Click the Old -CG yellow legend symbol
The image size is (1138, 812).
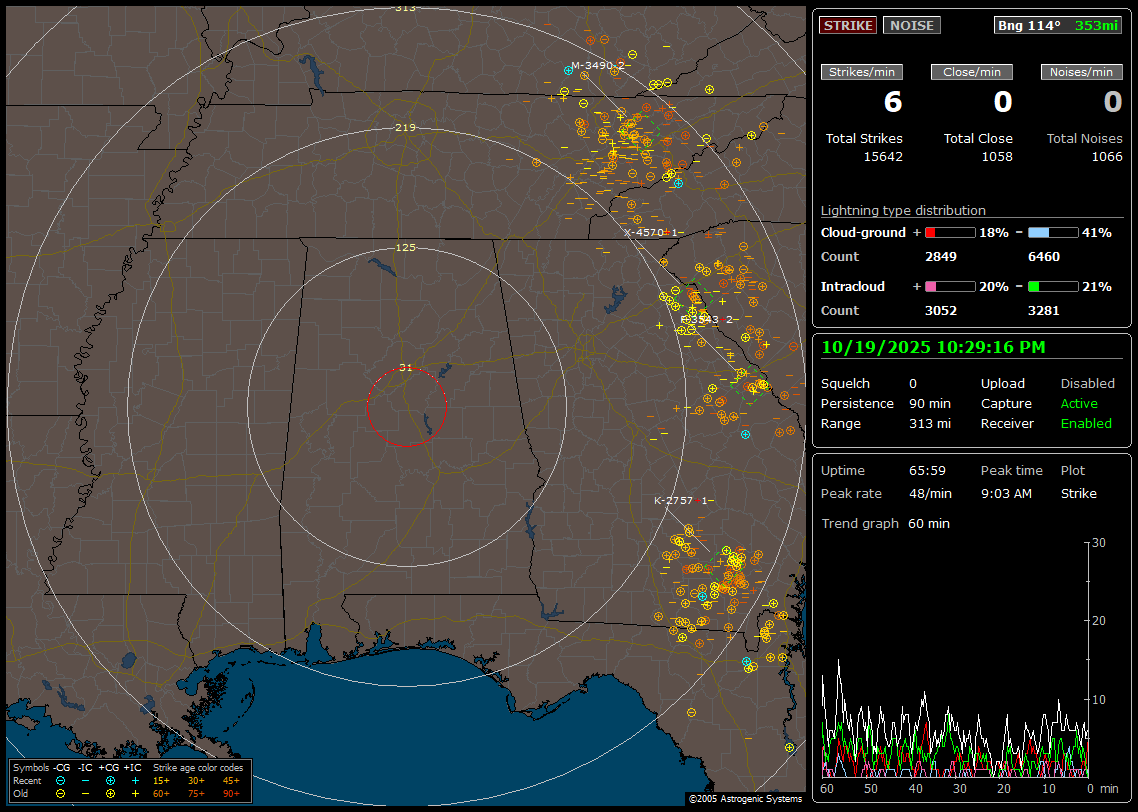click(60, 793)
